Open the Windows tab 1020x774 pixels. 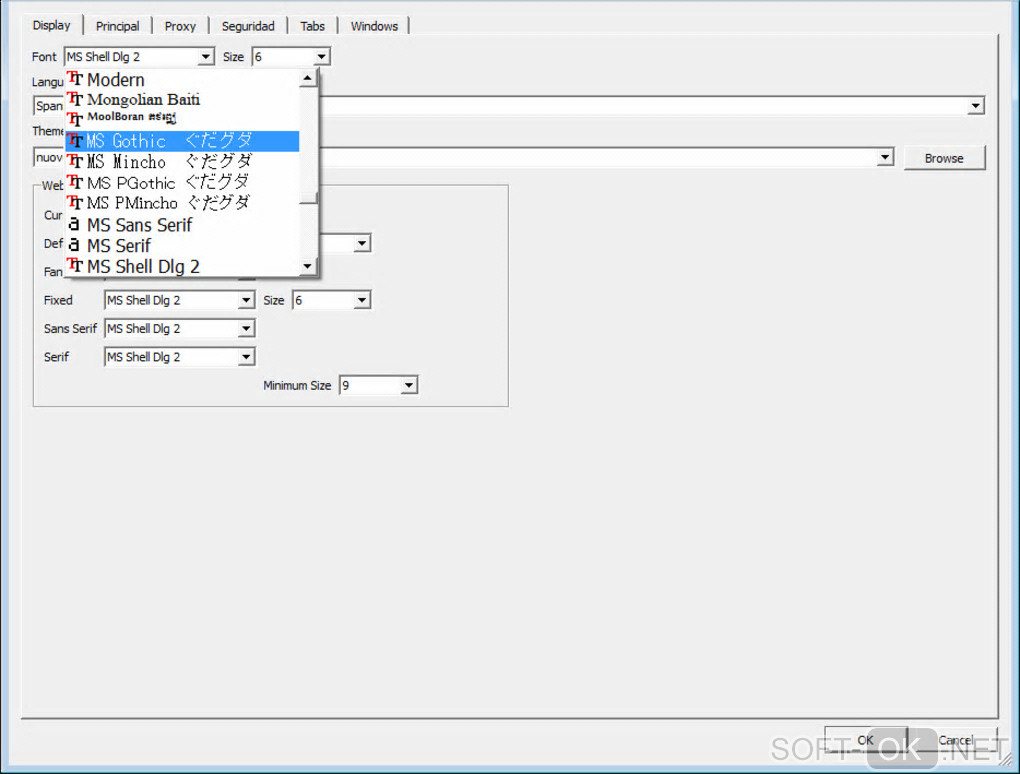pyautogui.click(x=374, y=26)
